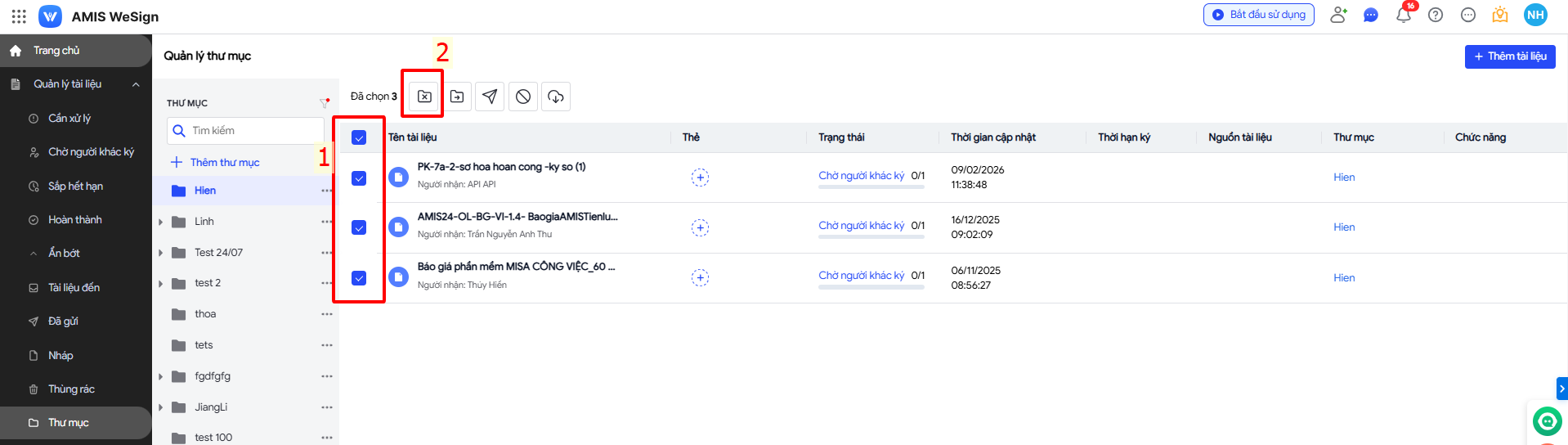Uncheck the PK-7a-2 document checkbox
Viewport: 1568px width, 445px height.
359,178
